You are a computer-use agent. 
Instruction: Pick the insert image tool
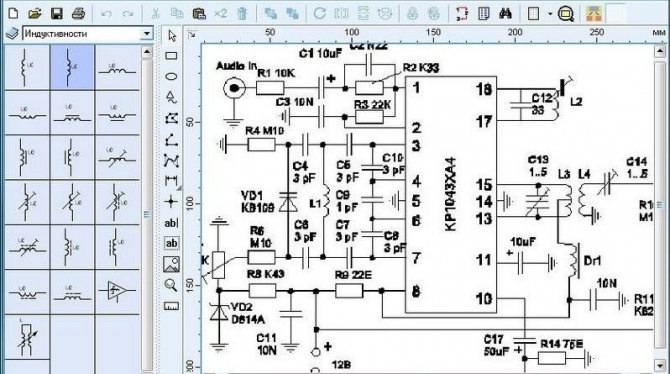(x=171, y=265)
